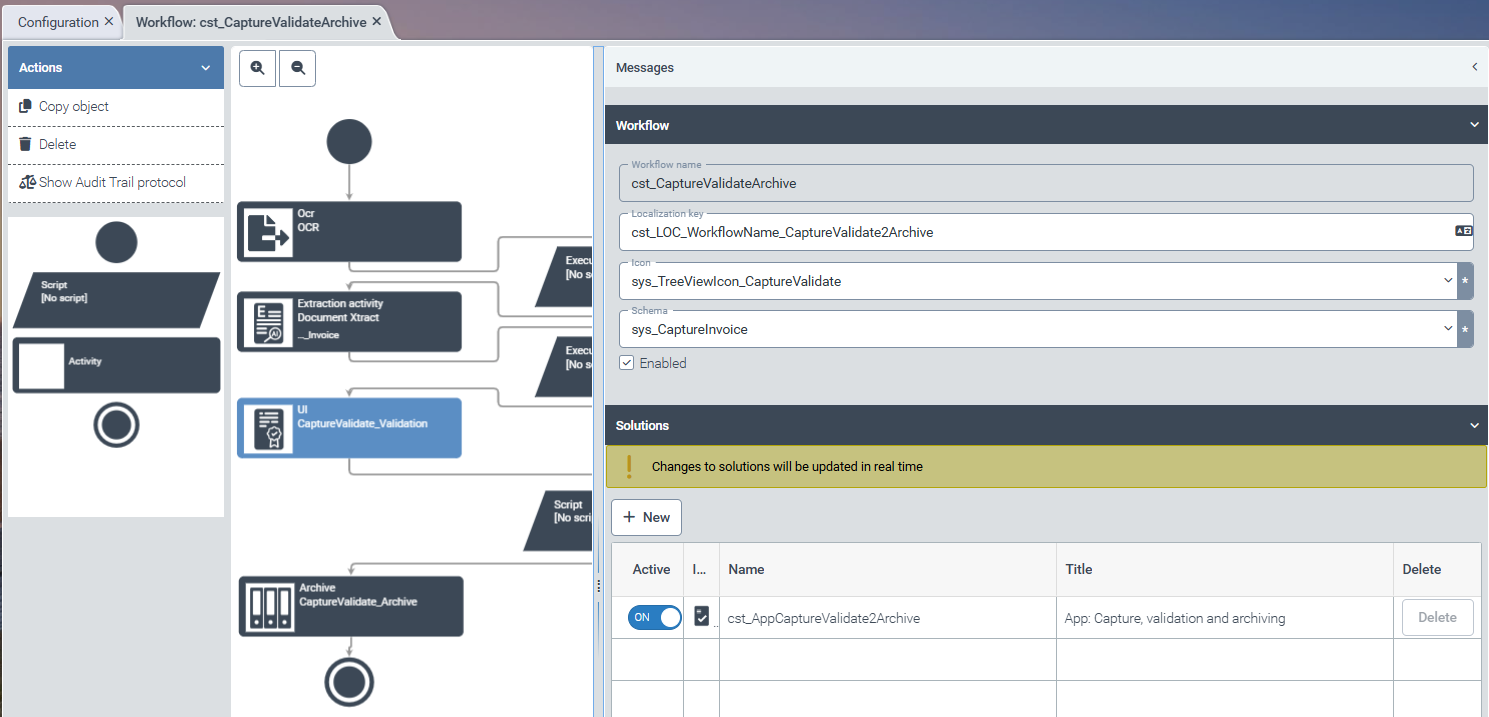This screenshot has height=717, width=1489.
Task: Click the zoom in magnifier button
Action: tap(257, 68)
